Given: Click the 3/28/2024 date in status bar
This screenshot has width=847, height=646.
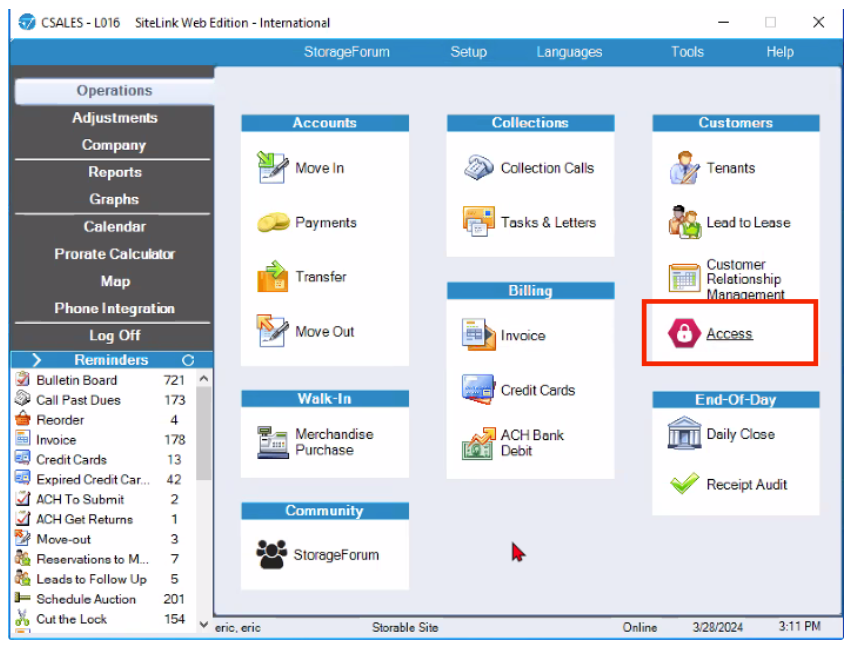Looking at the screenshot, I should point(717,627).
